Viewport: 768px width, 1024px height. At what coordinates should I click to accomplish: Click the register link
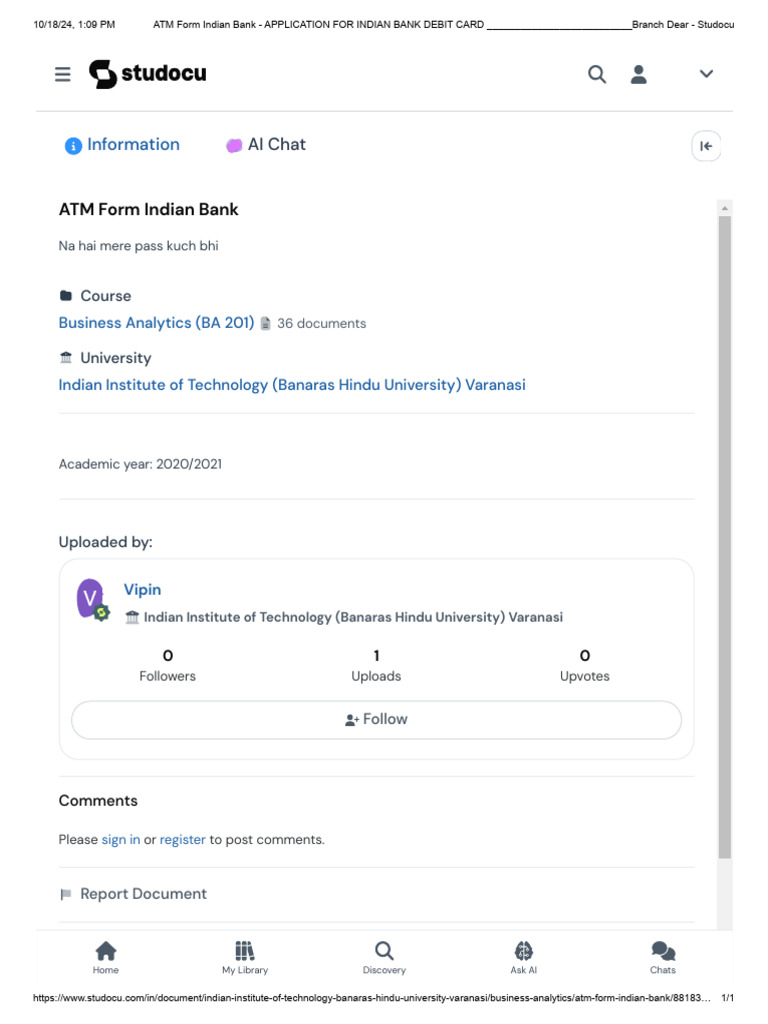[183, 840]
